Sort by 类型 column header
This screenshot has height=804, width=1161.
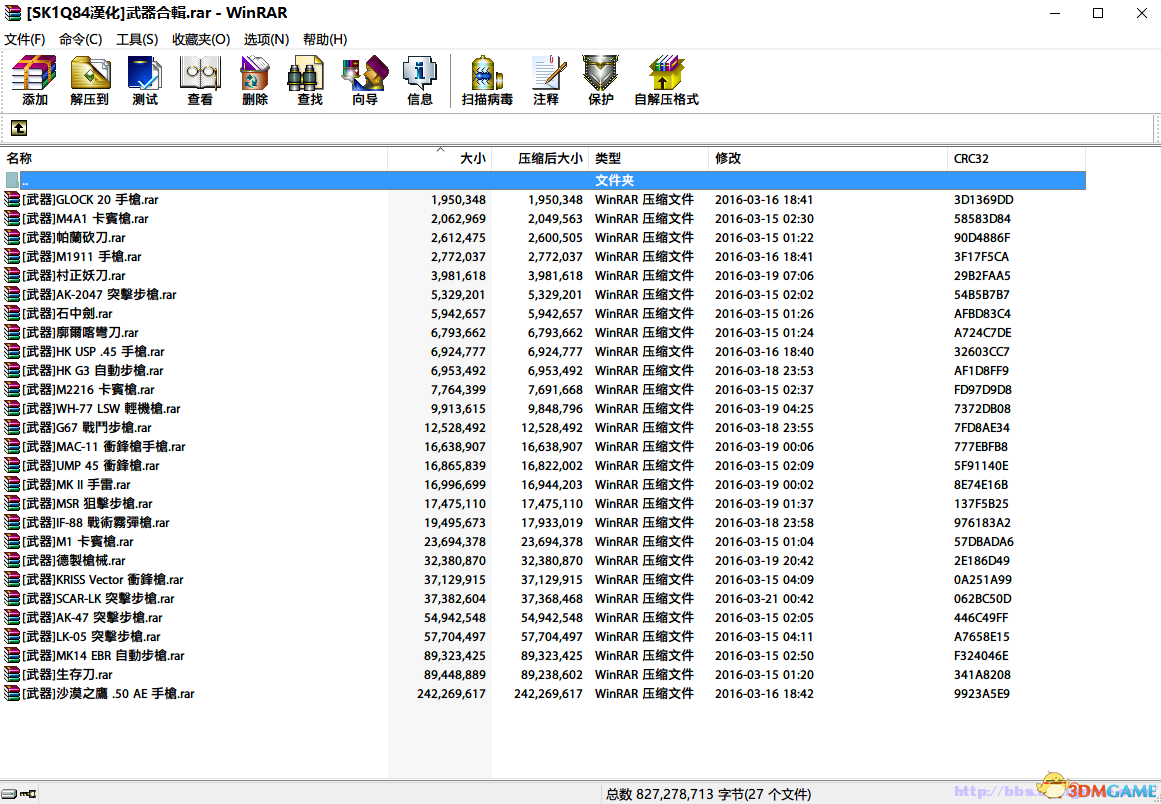coord(649,158)
